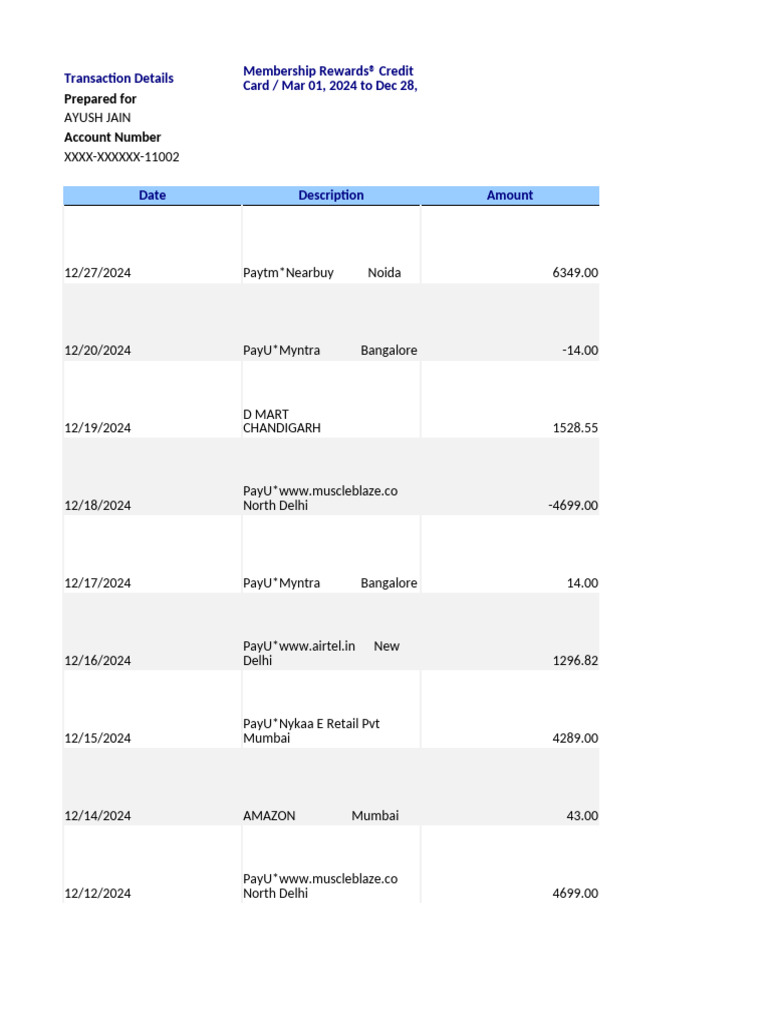This screenshot has height=1024, width=768.
Task: Click the Paytm*Nearbuy Noida description
Action: click(322, 273)
